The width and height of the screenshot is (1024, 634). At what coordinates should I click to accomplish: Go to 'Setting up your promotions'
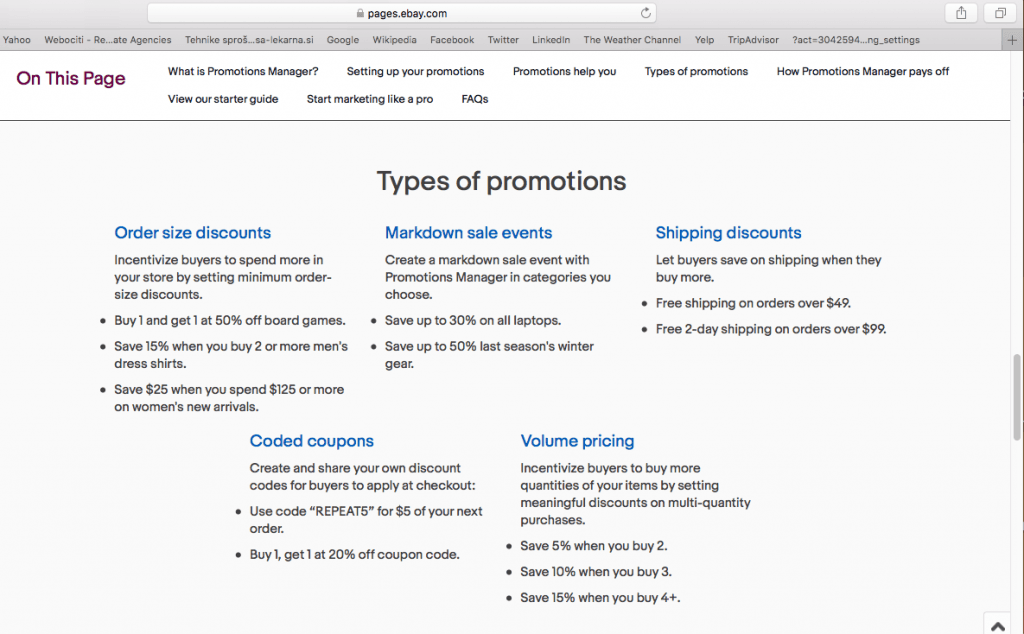(415, 72)
